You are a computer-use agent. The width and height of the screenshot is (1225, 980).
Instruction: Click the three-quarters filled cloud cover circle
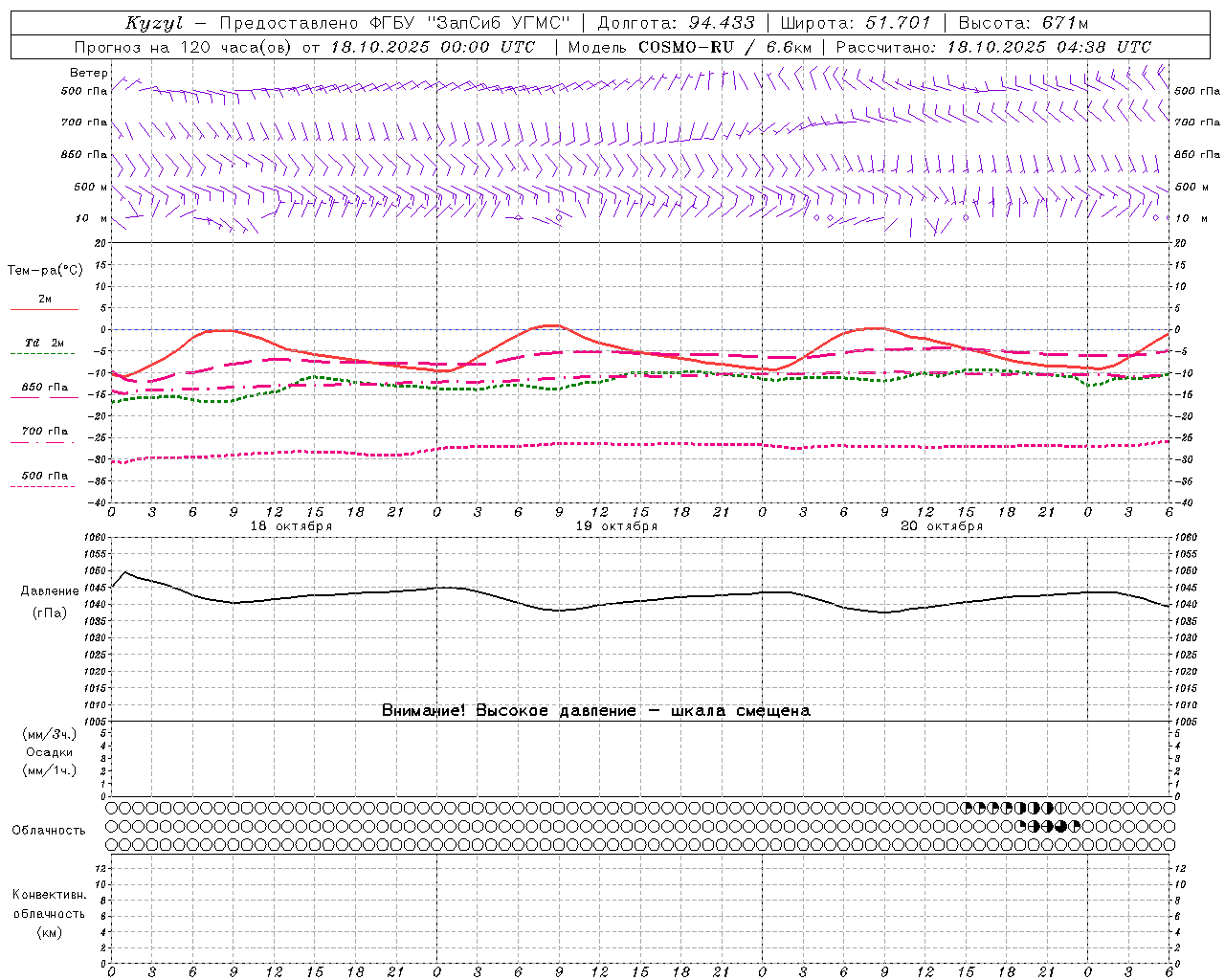coord(1060,826)
